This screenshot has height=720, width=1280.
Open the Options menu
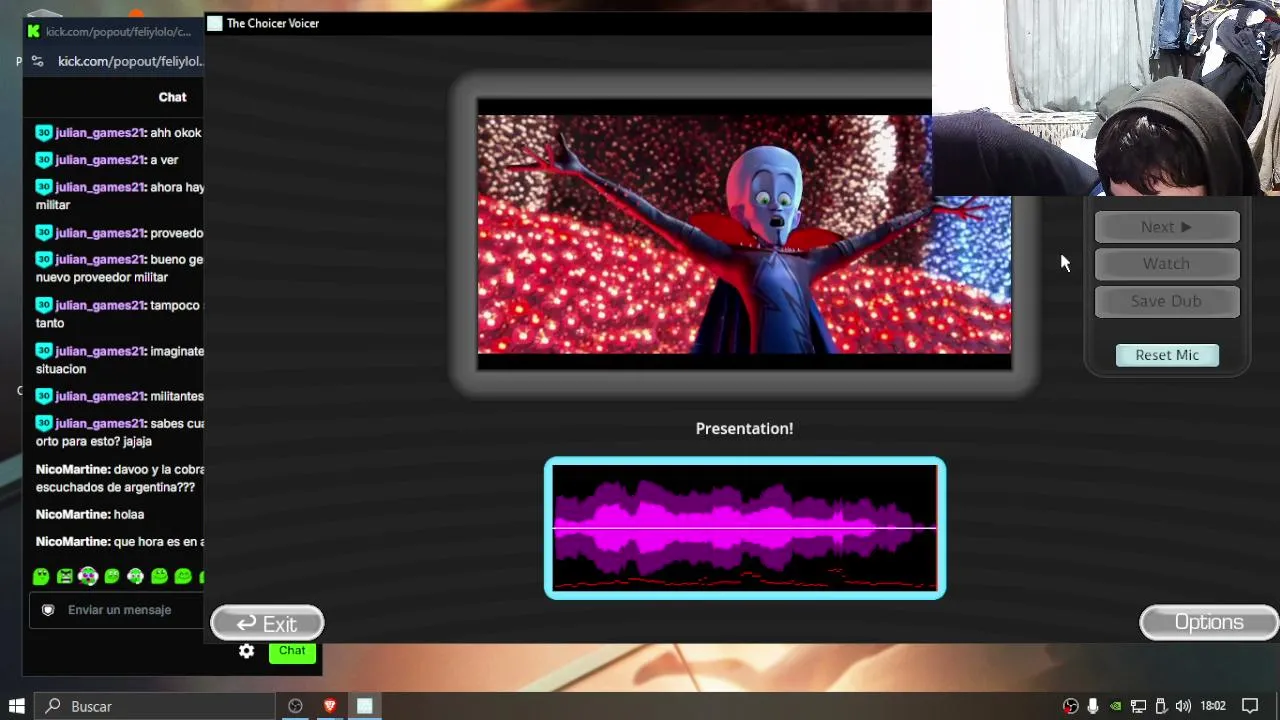[x=1209, y=622]
